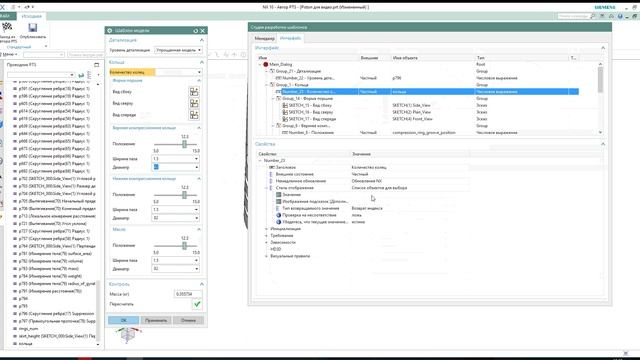Close the model template dialog
The width and height of the screenshot is (640, 360).
pyautogui.click(x=202, y=31)
